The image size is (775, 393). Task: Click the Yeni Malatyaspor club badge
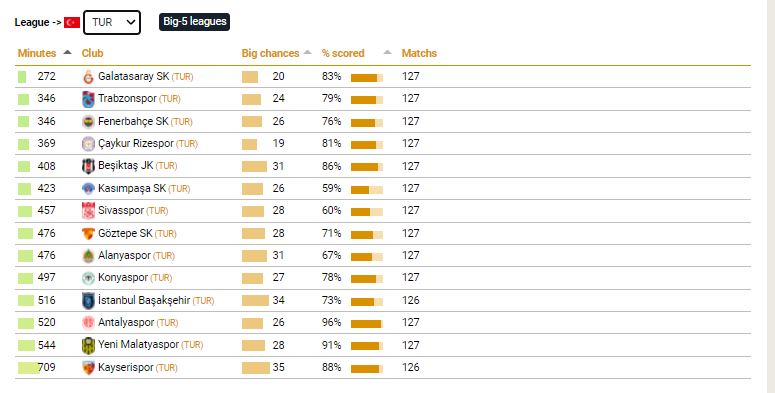pos(88,345)
